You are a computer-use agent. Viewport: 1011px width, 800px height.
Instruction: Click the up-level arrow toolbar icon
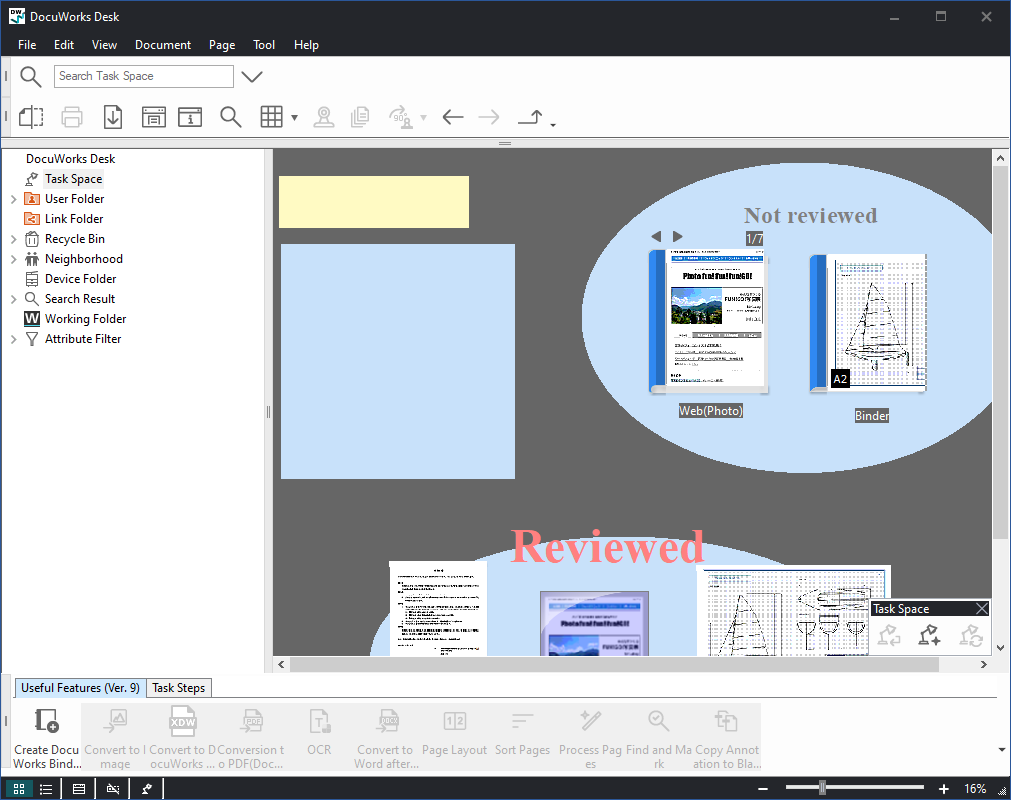[531, 117]
